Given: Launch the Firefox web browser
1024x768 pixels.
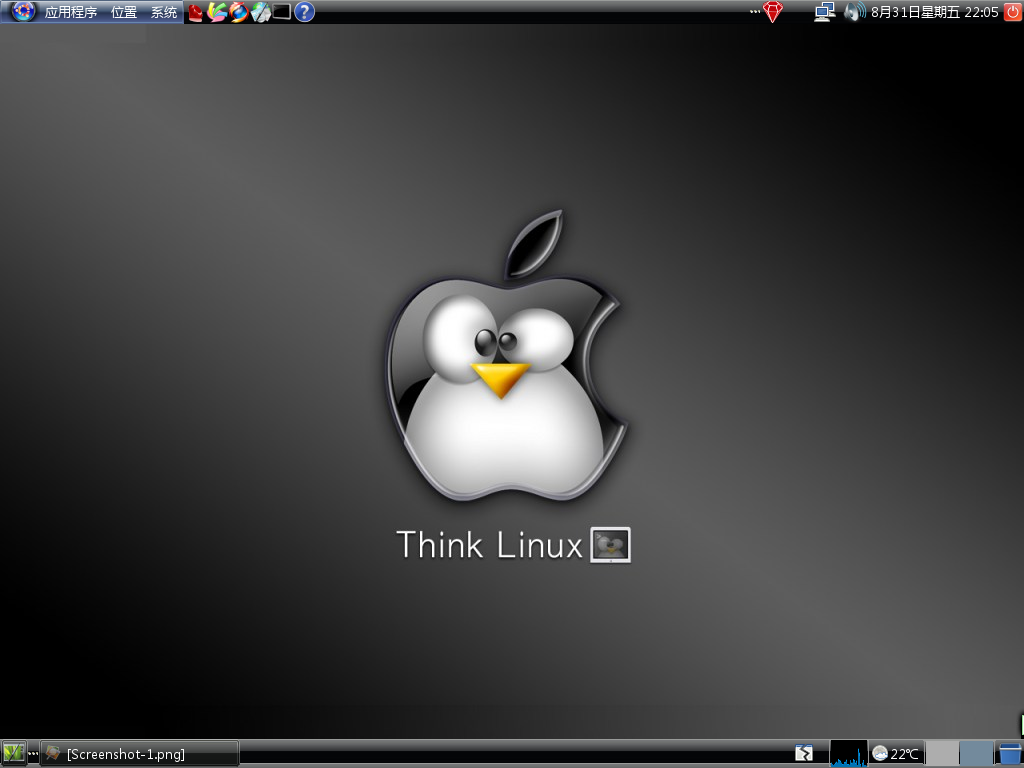Looking at the screenshot, I should point(238,12).
